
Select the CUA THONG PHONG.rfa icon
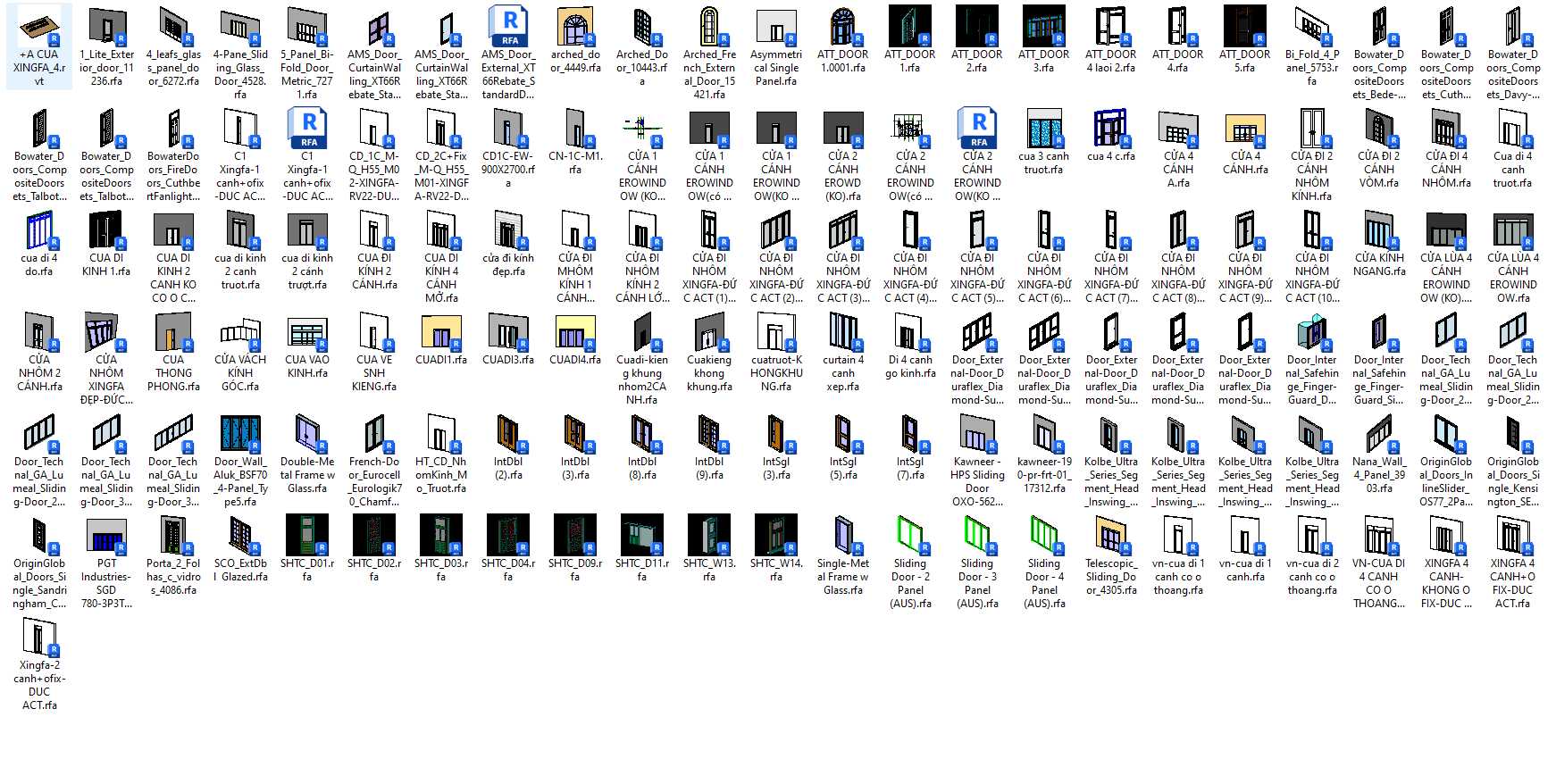173,331
